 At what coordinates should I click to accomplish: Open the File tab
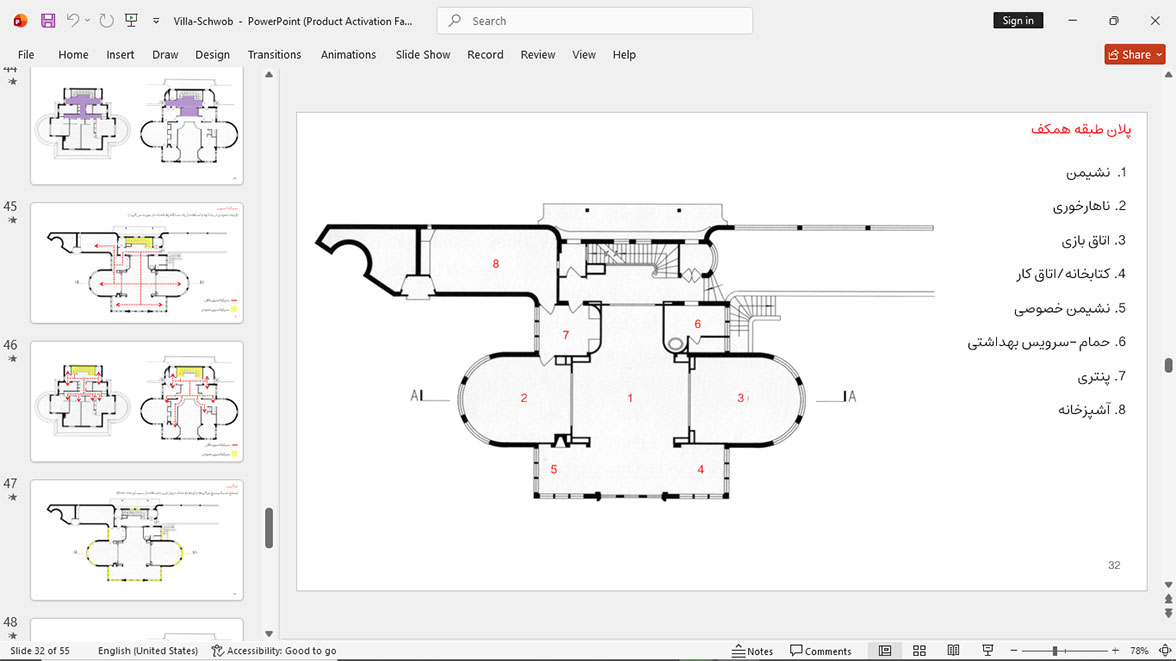[x=26, y=55]
